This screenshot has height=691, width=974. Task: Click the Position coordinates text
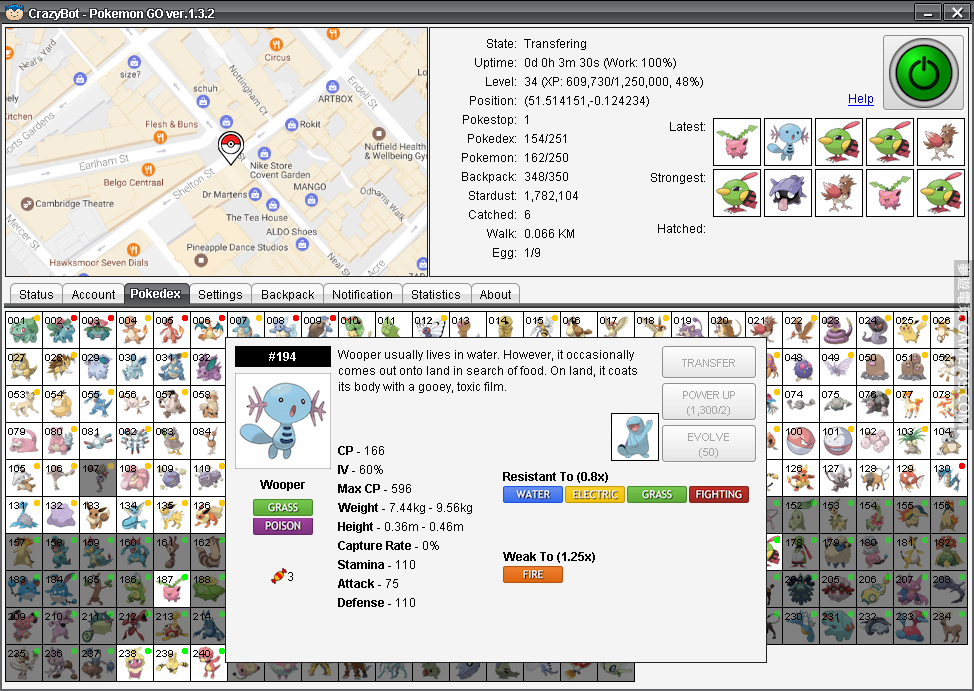[x=586, y=101]
